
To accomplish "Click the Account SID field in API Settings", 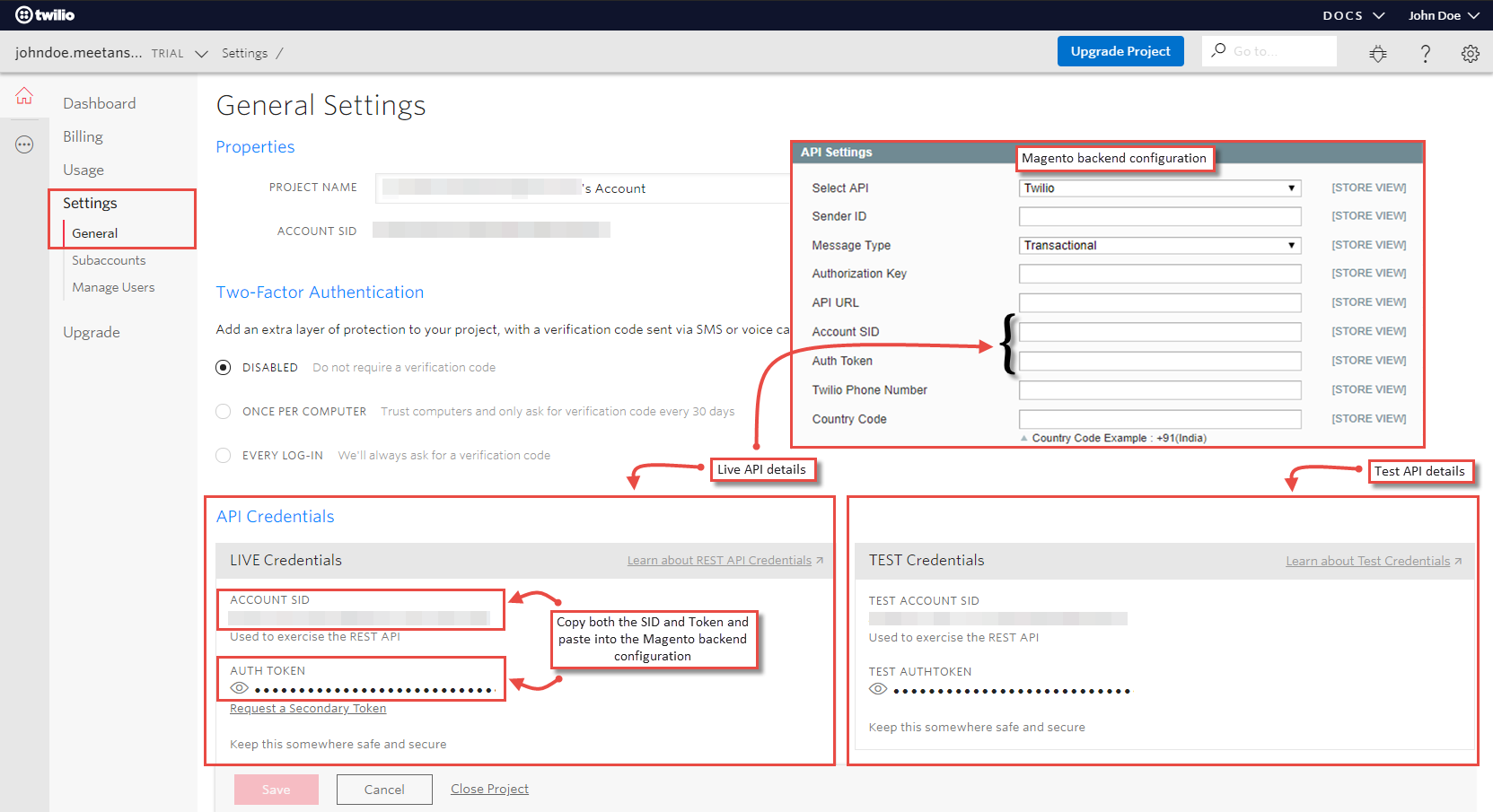I will click(1160, 332).
